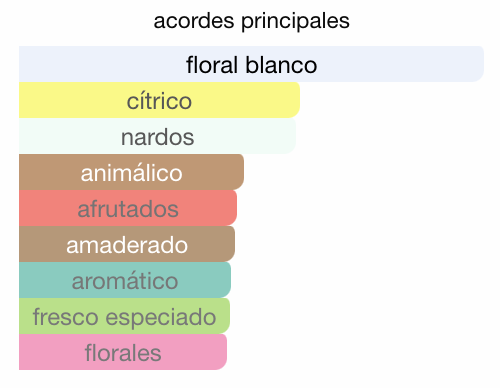Click the 'afrutados' label text

(128, 209)
